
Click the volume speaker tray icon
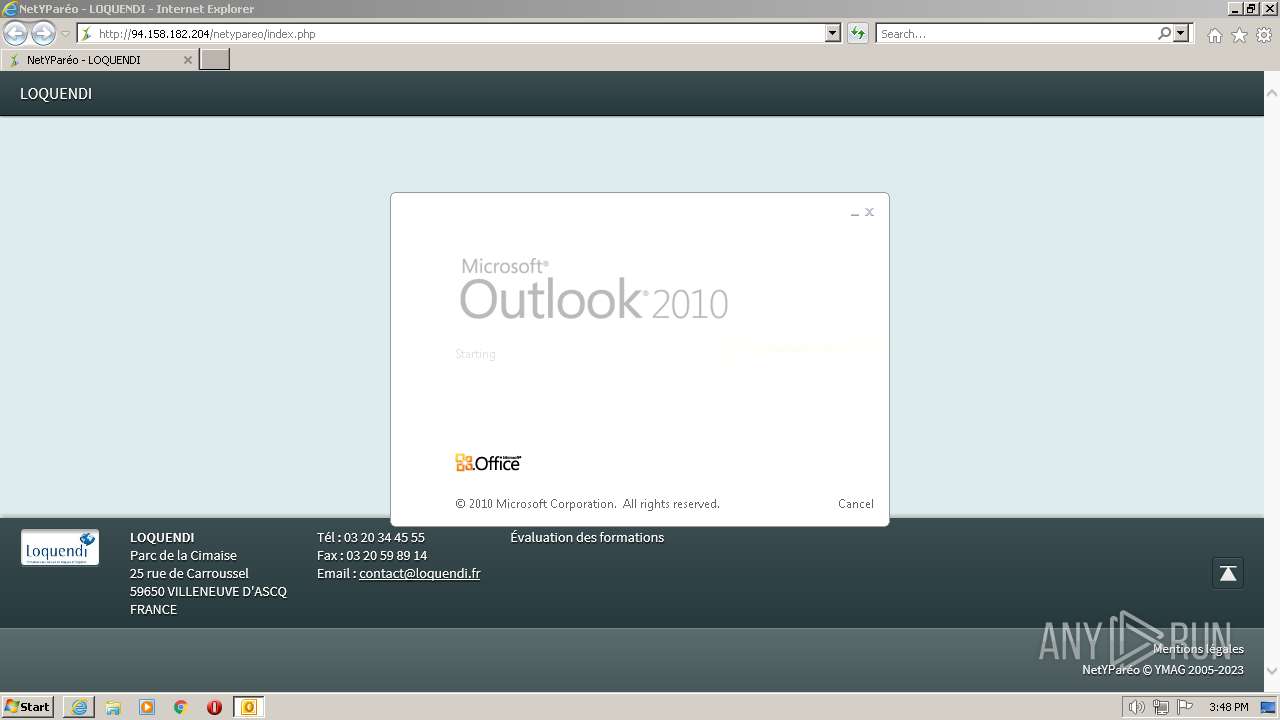point(1136,707)
